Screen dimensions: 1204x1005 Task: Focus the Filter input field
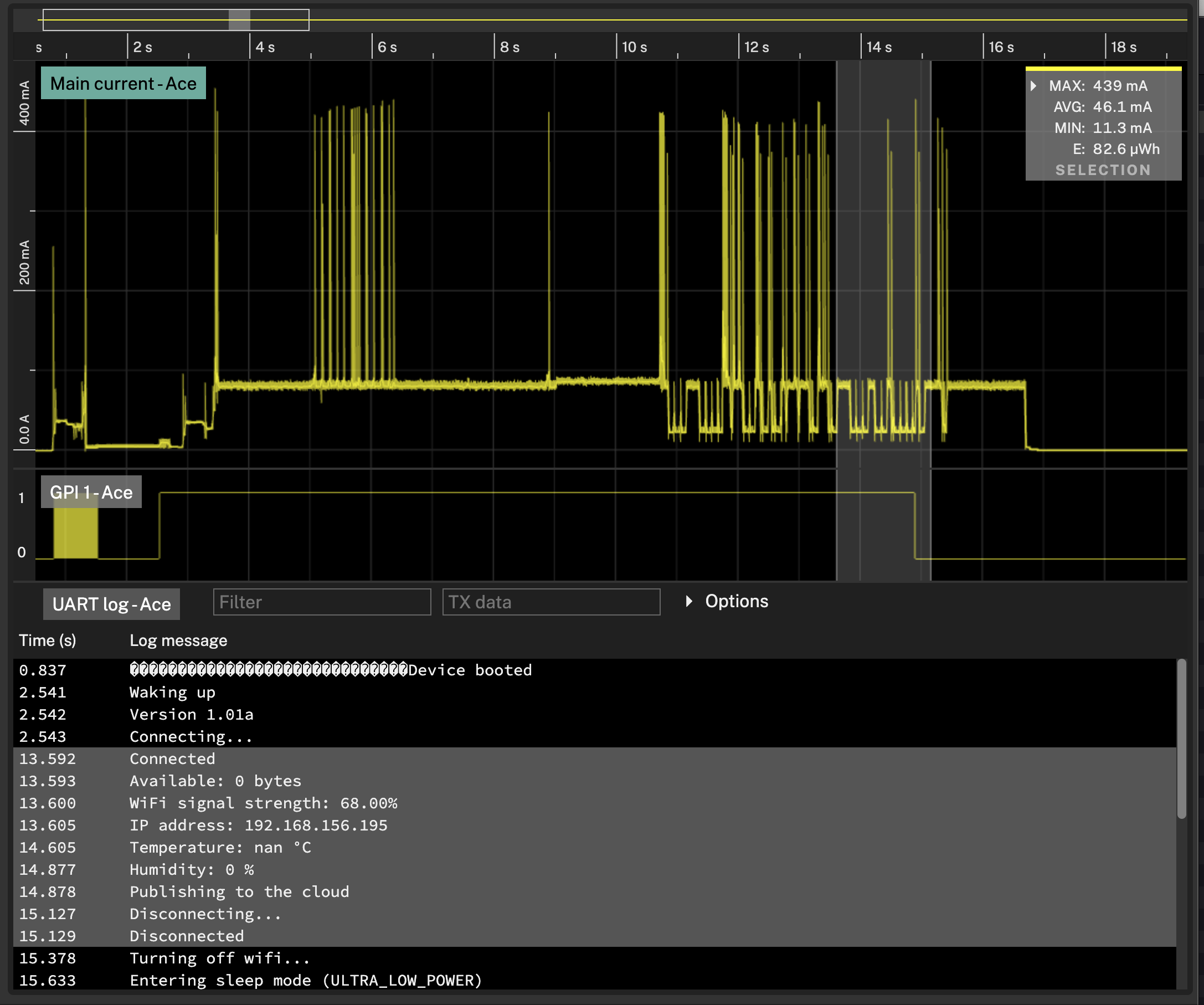[322, 602]
